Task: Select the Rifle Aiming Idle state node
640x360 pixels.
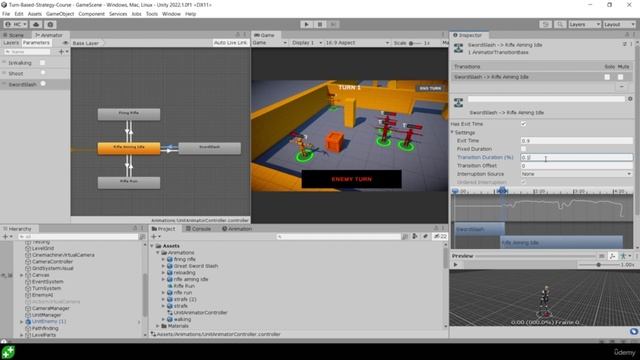Action: [x=129, y=148]
